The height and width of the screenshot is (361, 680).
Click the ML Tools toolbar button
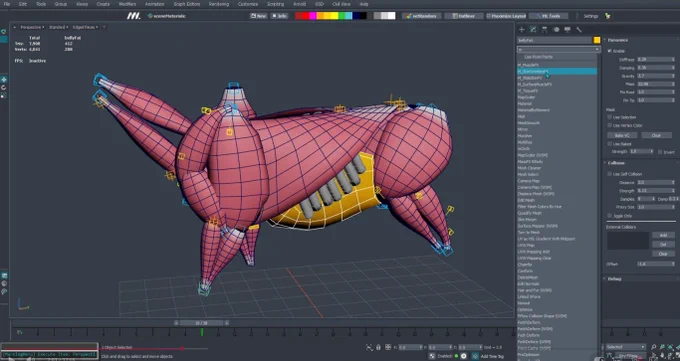549,16
